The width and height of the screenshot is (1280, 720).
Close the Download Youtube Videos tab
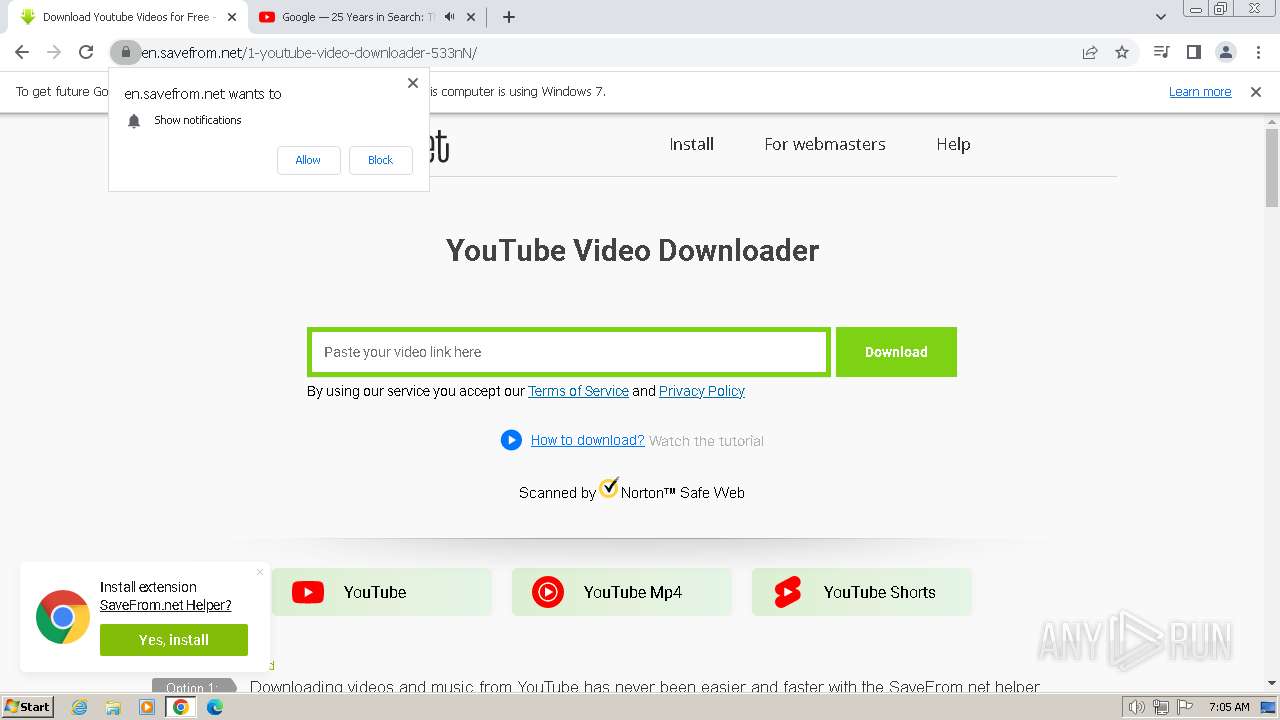tap(232, 17)
